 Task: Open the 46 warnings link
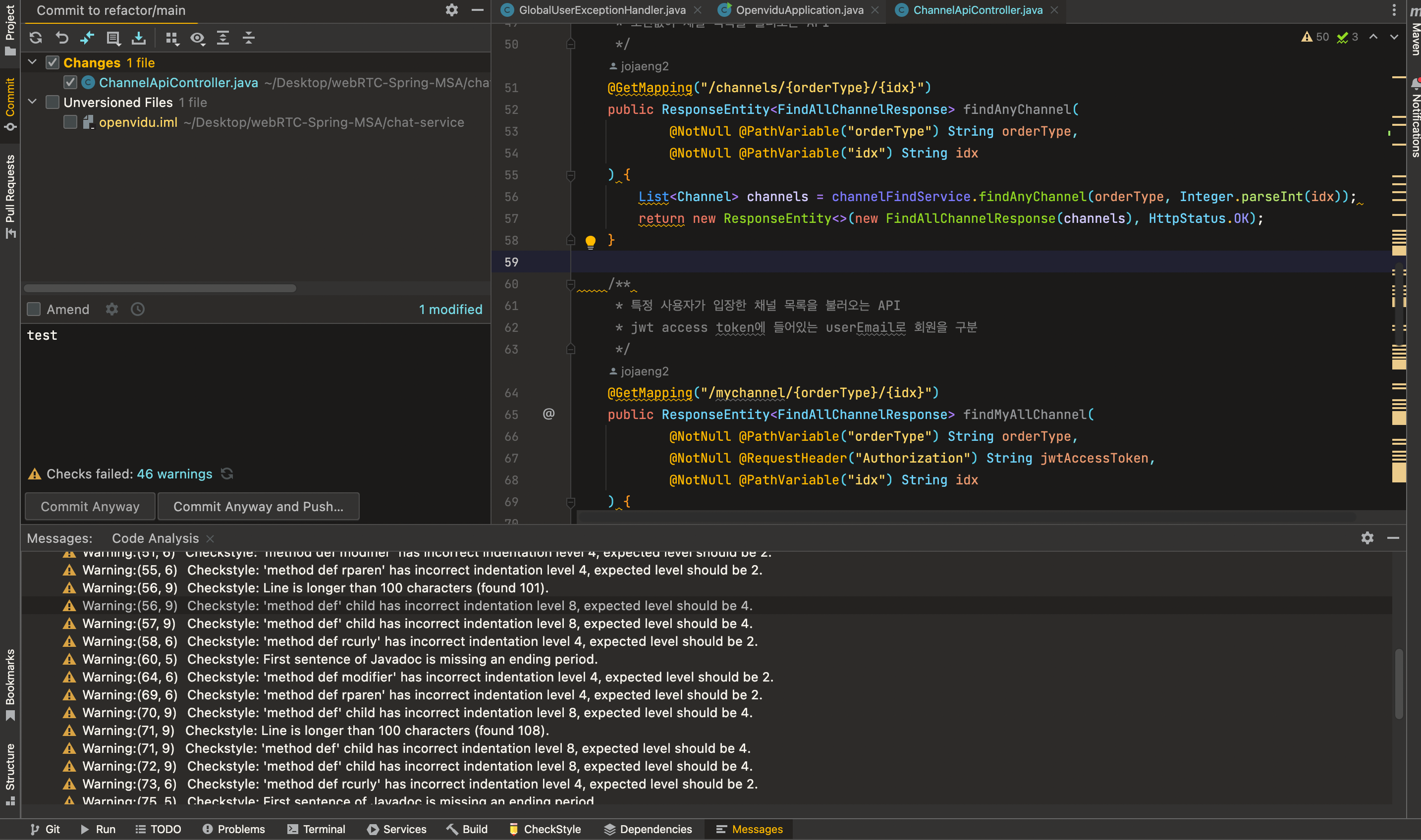click(x=174, y=474)
